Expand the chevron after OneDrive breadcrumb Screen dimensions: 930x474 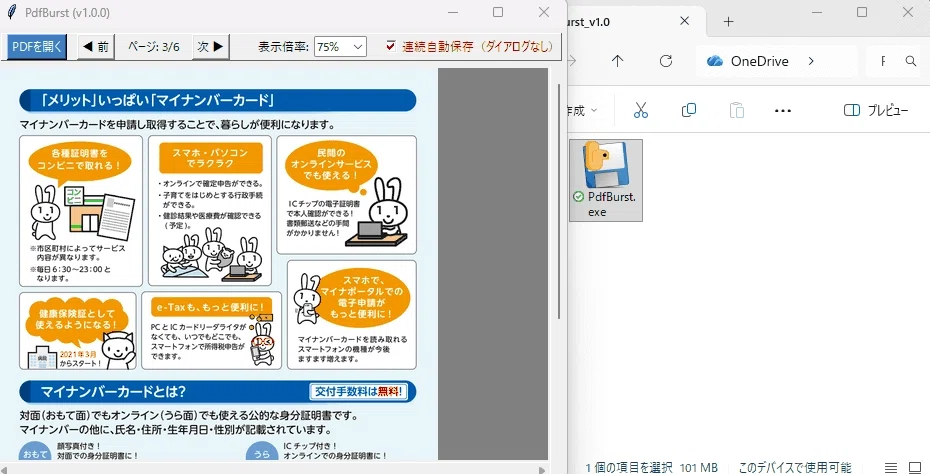(x=811, y=61)
